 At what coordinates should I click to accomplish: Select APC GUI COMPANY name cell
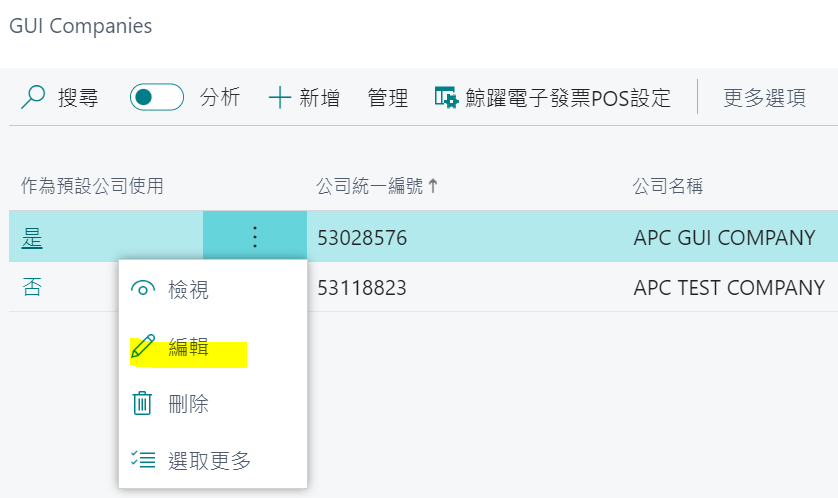(x=724, y=238)
